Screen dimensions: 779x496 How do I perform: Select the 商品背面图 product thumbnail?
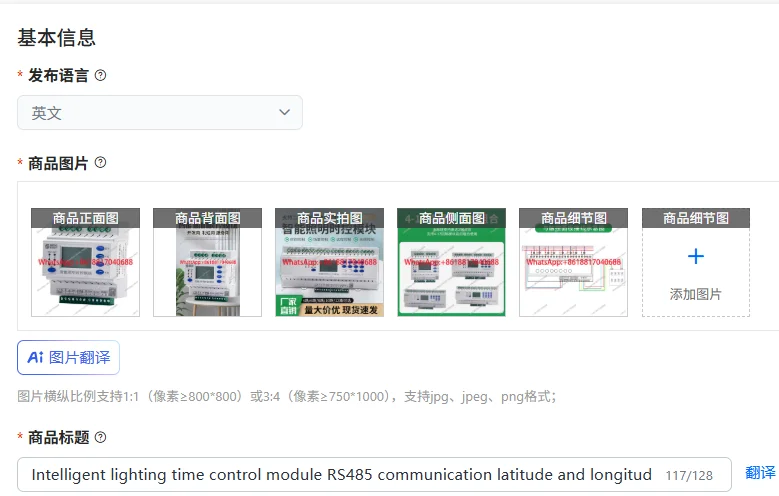207,262
